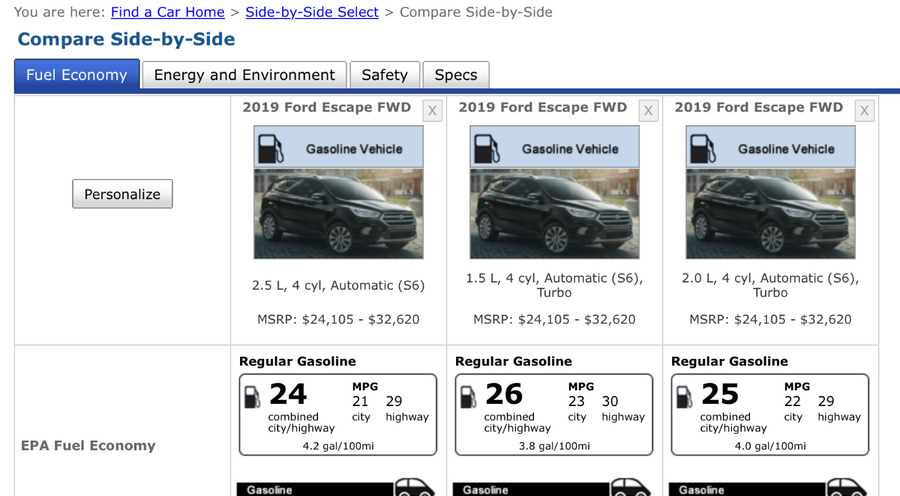This screenshot has height=496, width=900.
Task: Click gas pump icon on second Gasoline Vehicle banner
Action: pyautogui.click(x=487, y=149)
